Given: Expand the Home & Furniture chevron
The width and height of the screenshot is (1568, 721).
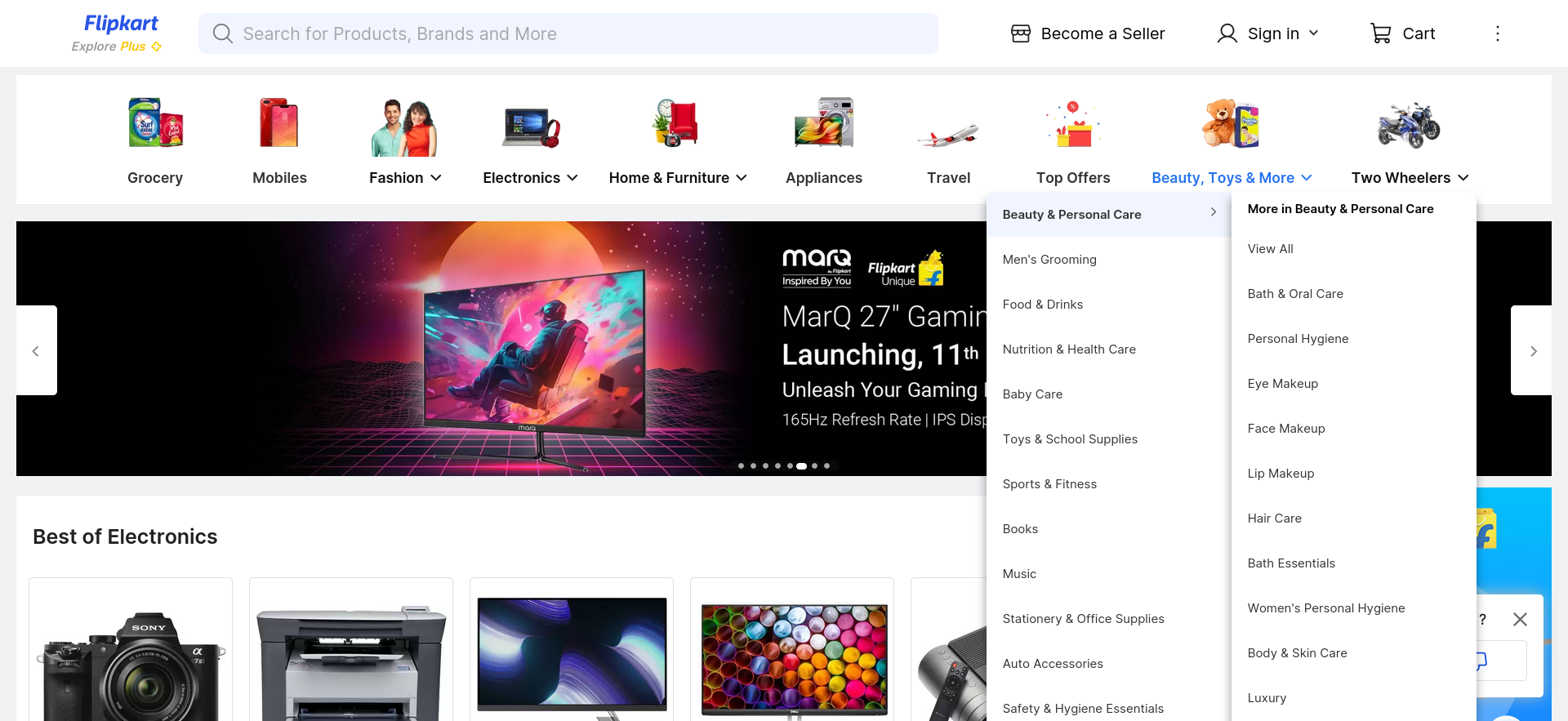Looking at the screenshot, I should [x=742, y=178].
